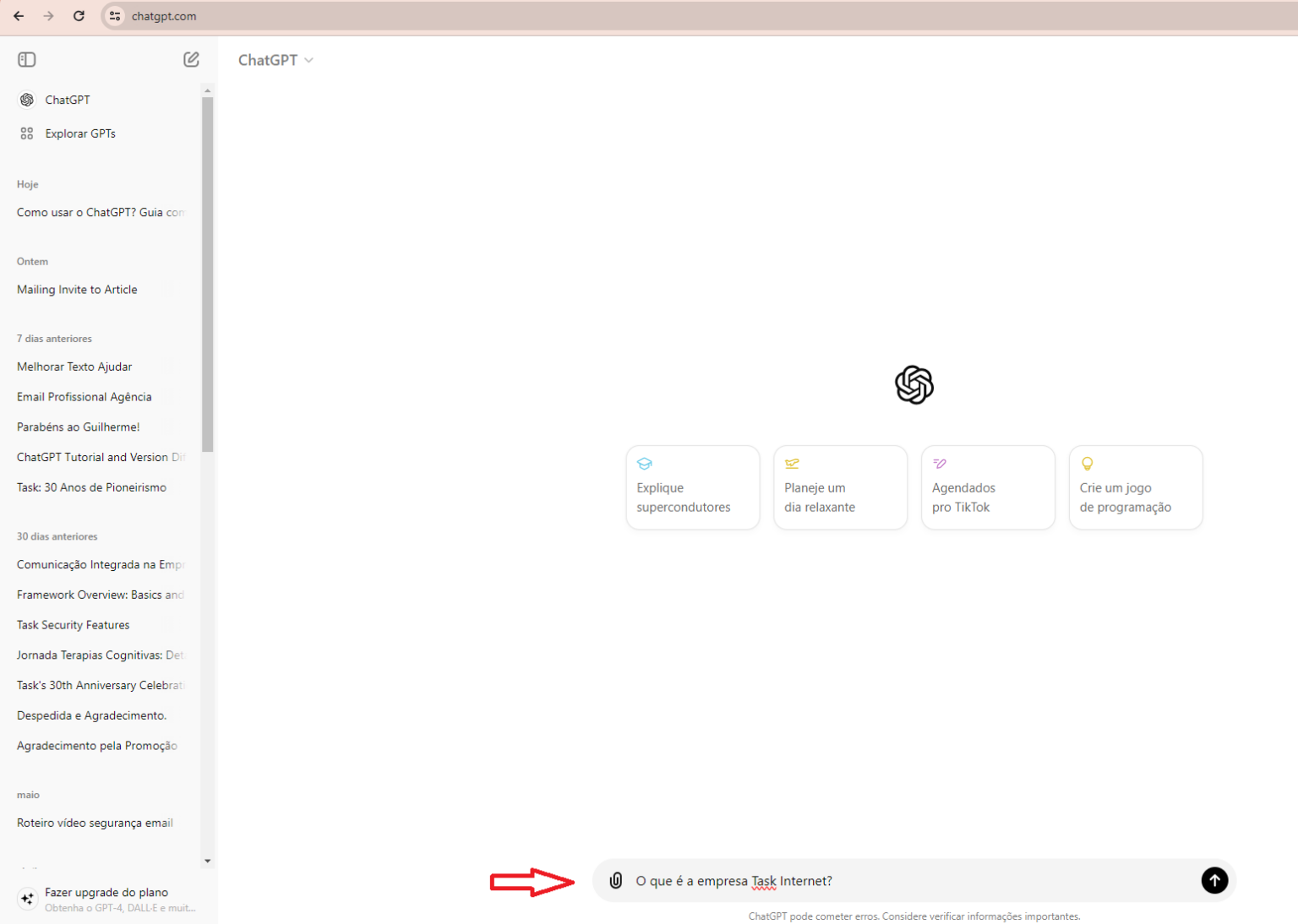Click 'Fazer upgrade do plano'

pyautogui.click(x=106, y=892)
